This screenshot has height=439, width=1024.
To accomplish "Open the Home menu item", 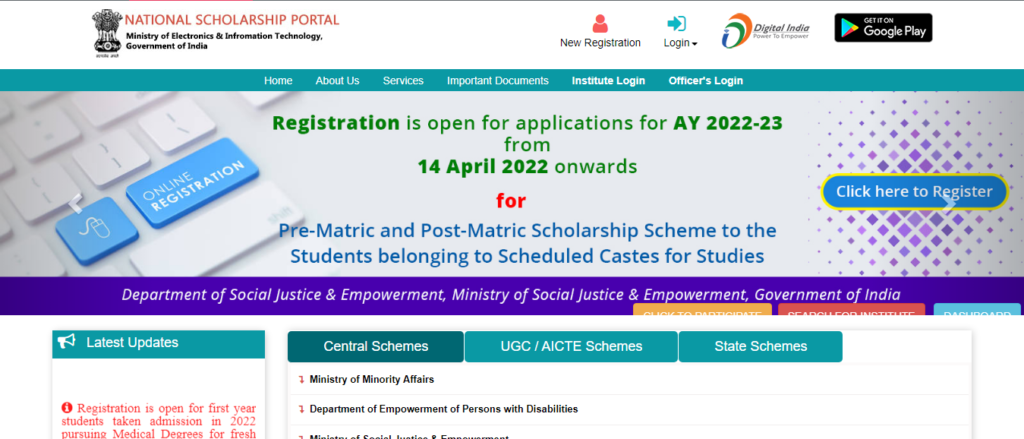I will pyautogui.click(x=278, y=81).
